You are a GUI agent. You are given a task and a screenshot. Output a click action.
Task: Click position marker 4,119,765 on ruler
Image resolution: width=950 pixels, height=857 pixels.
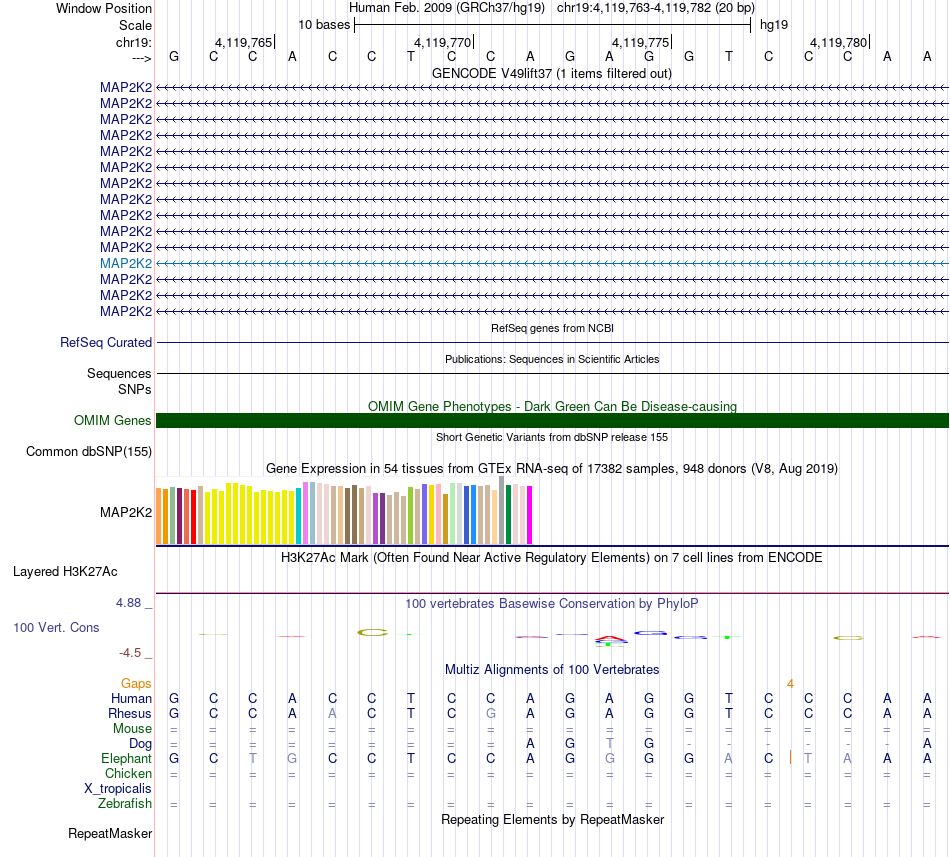coord(244,42)
